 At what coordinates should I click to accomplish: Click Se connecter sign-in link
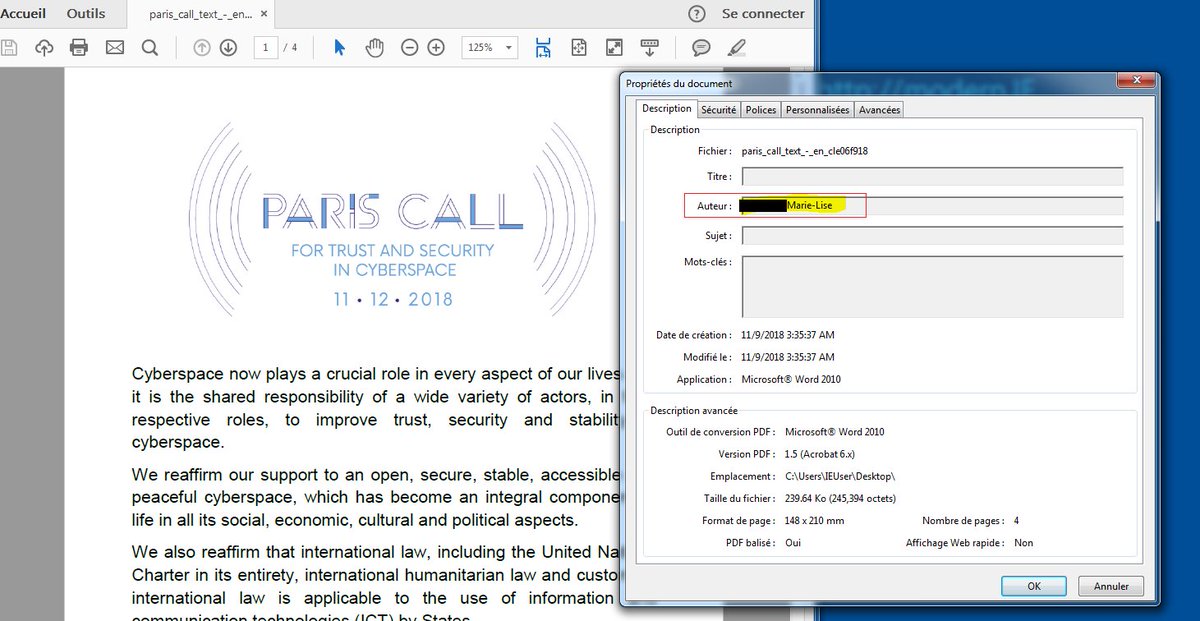(763, 14)
